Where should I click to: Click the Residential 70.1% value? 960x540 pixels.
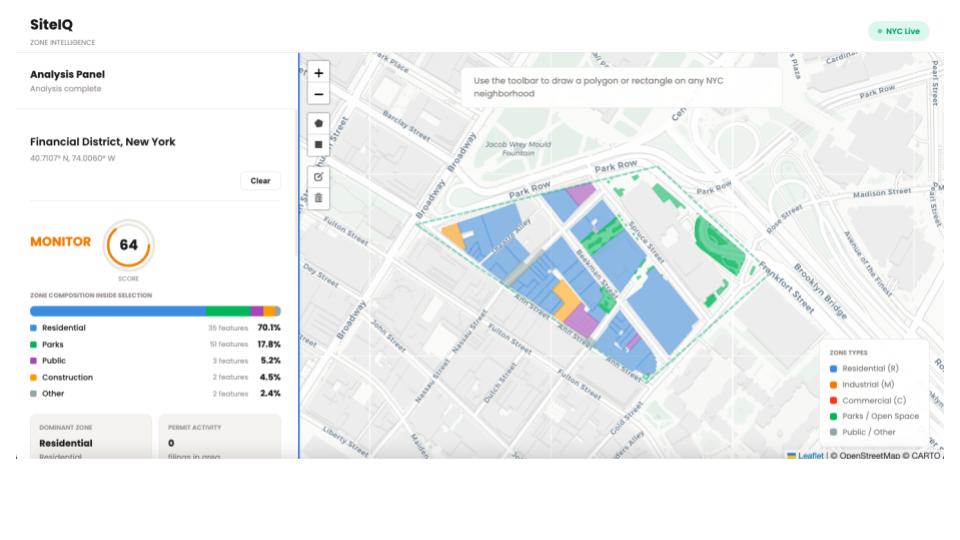click(269, 328)
